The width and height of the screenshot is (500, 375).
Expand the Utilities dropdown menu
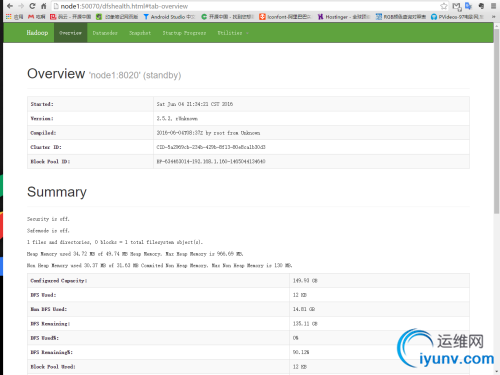pyautogui.click(x=233, y=33)
